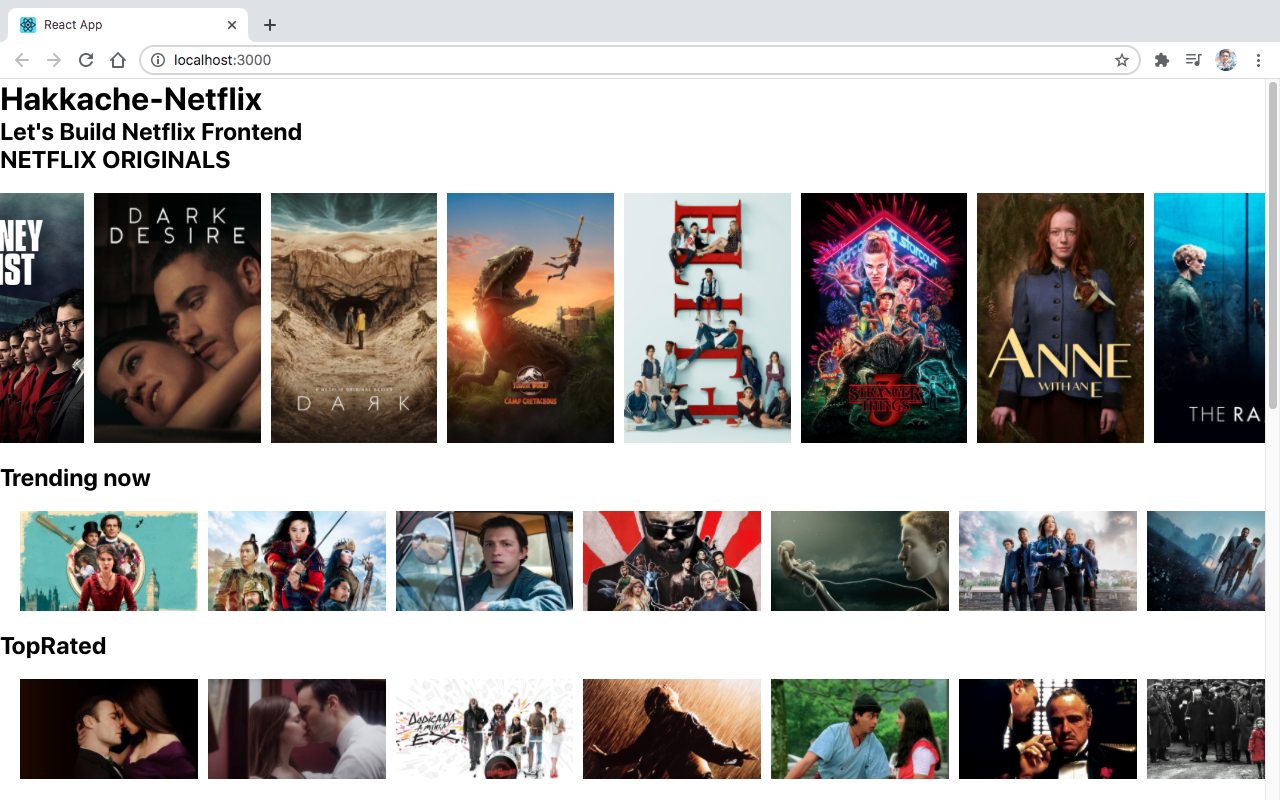1280x800 pixels.
Task: Open the Chrome profile avatar
Action: 1226,60
